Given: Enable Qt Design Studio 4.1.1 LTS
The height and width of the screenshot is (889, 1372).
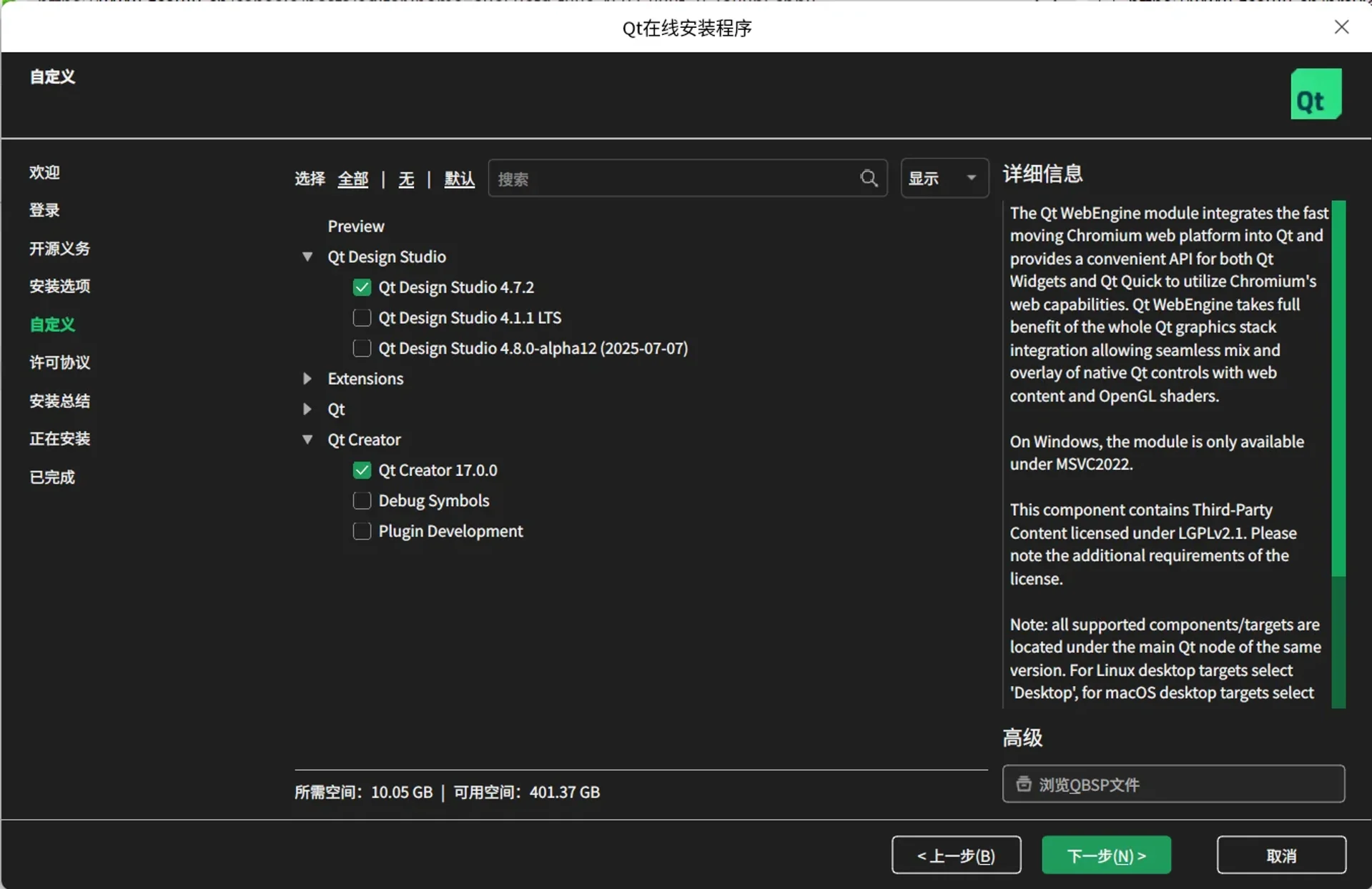Looking at the screenshot, I should (x=362, y=317).
